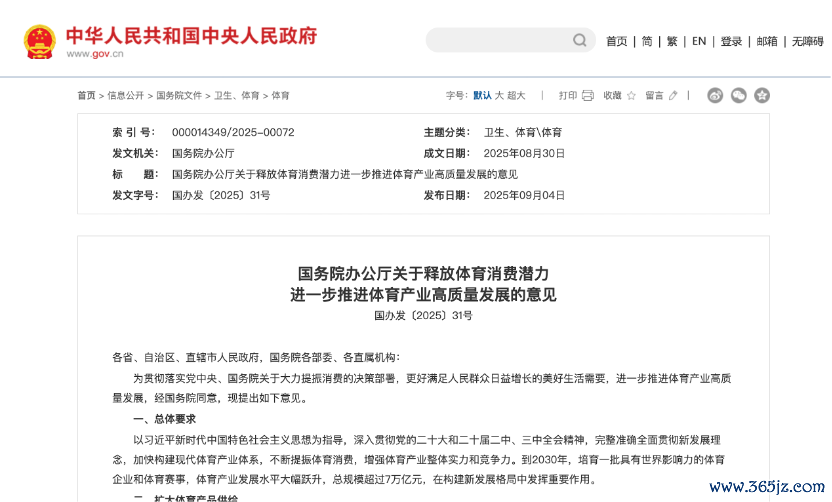The width and height of the screenshot is (832, 502).
Task: Switch font size to 大
Action: [x=499, y=95]
